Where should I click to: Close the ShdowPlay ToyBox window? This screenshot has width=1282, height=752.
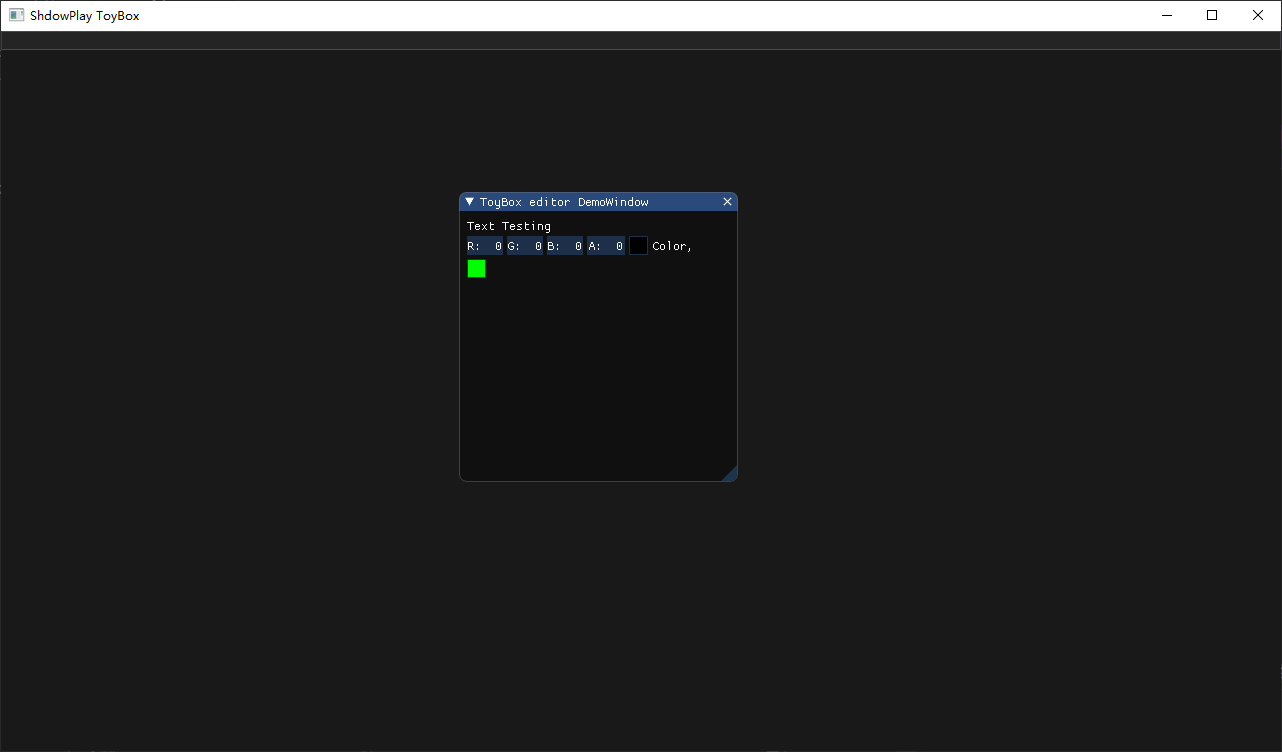coord(1258,15)
